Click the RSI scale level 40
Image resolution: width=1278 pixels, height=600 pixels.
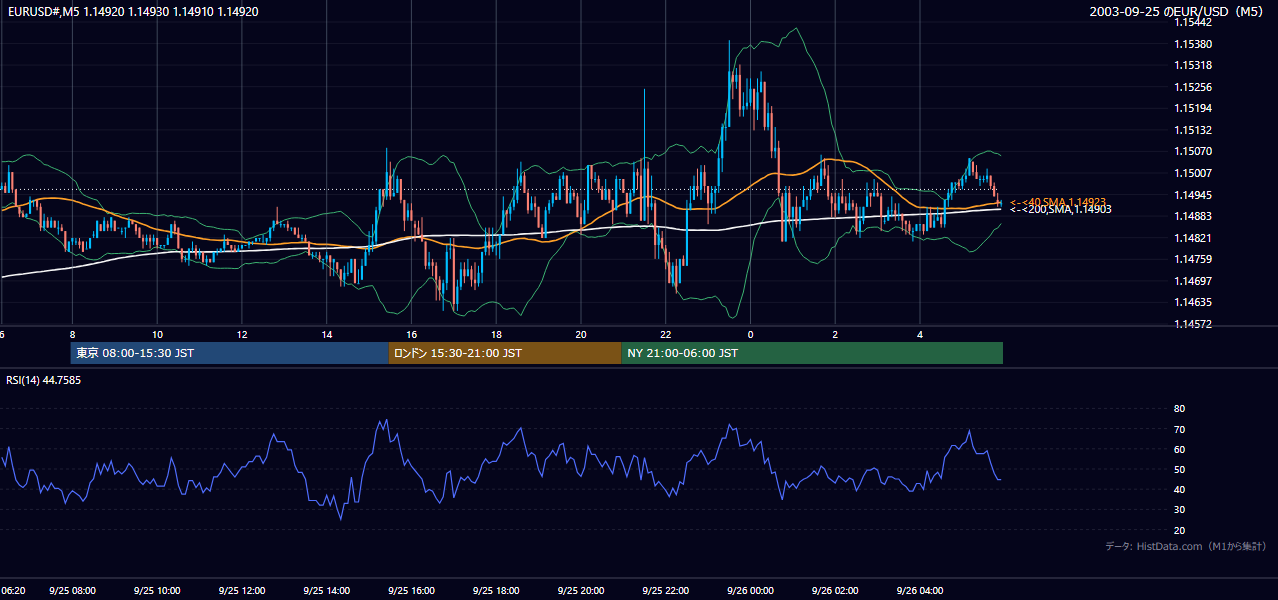(x=1179, y=490)
